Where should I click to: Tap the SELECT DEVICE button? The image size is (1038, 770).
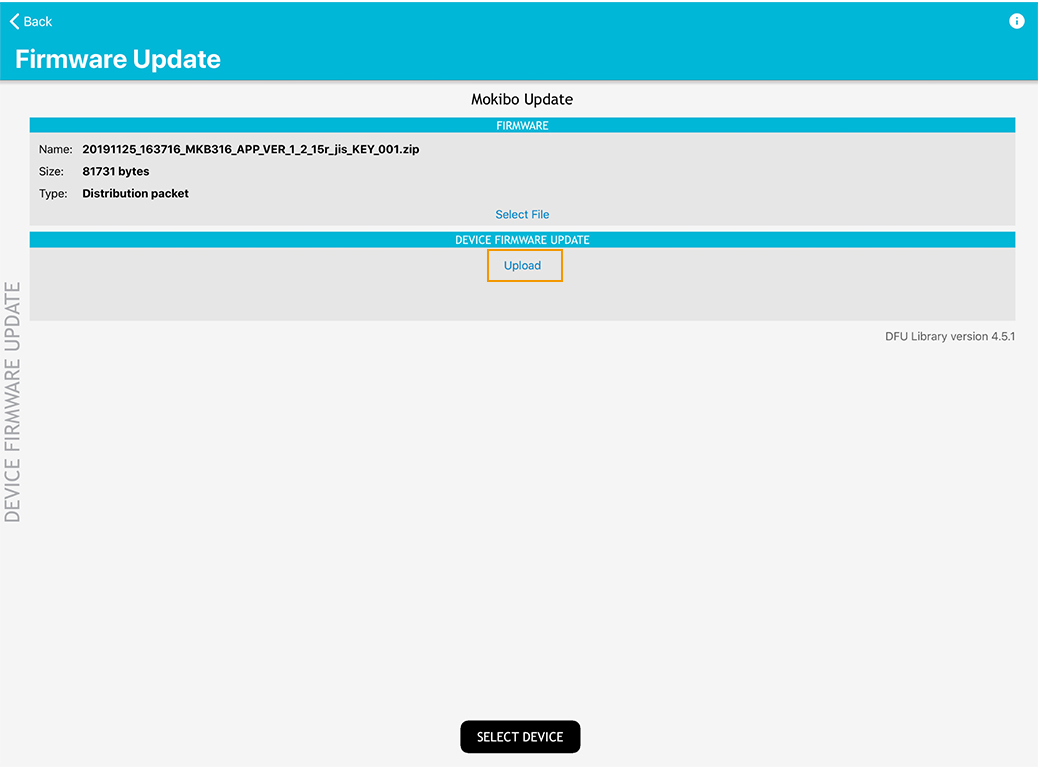(x=520, y=736)
